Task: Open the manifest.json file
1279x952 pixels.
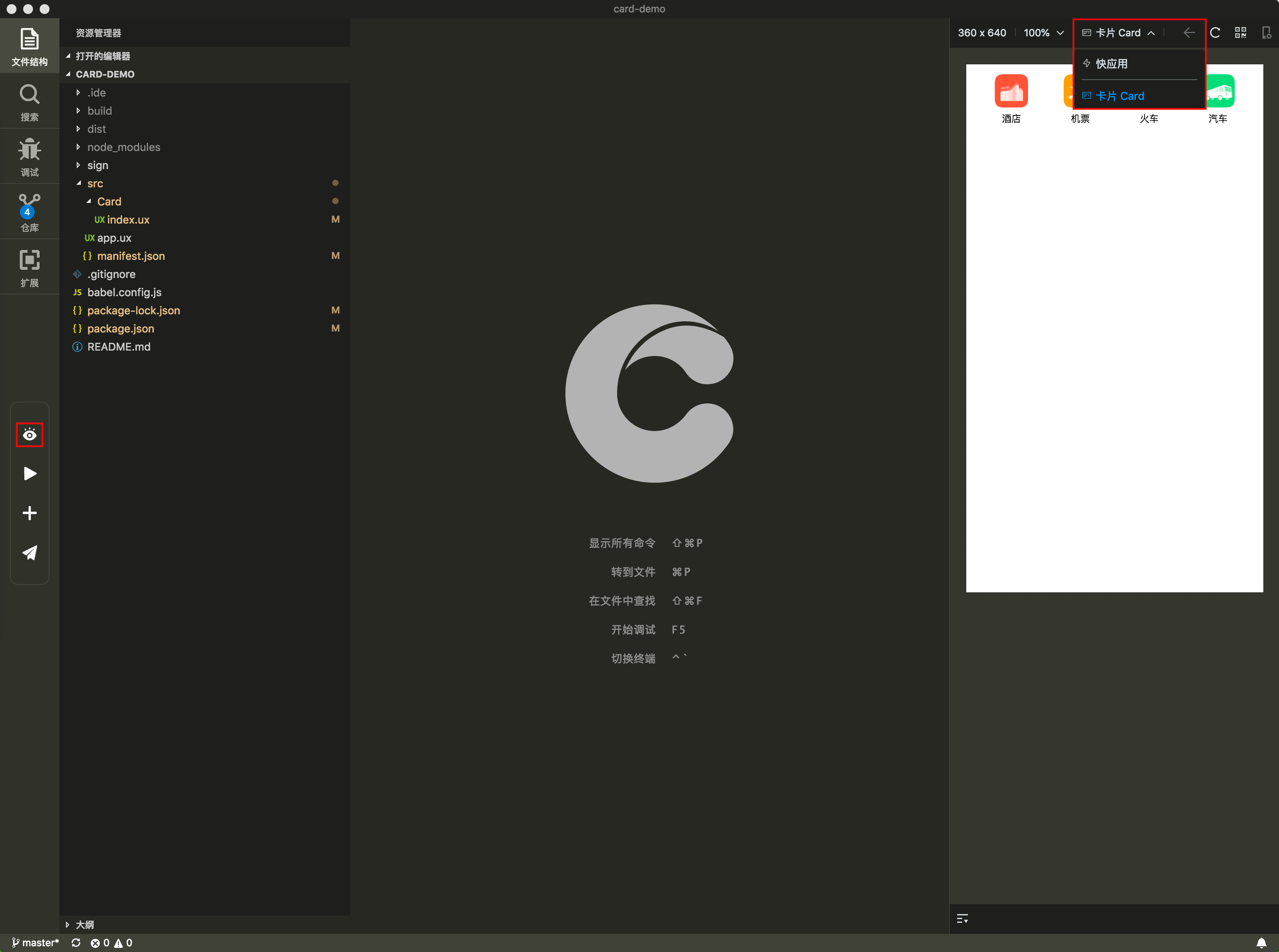Action: click(130, 256)
